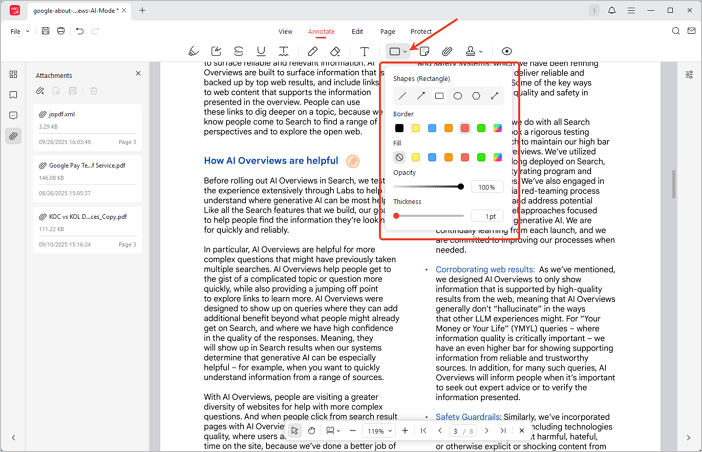Open the bookmarks panel in sidebar
This screenshot has height=452, width=702.
(x=13, y=95)
